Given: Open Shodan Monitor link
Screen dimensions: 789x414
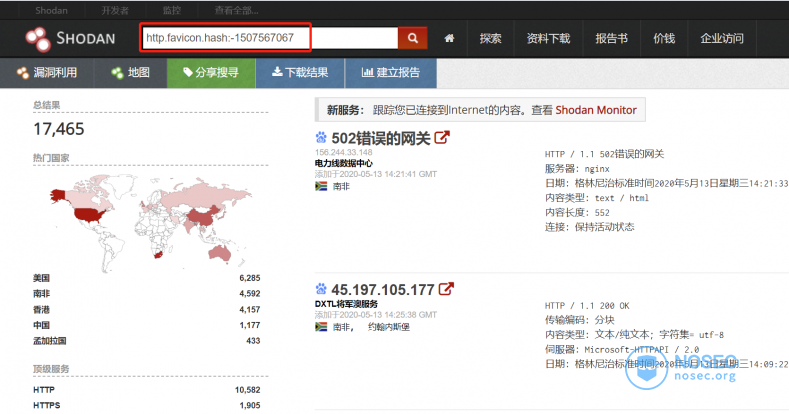Looking at the screenshot, I should point(596,110).
